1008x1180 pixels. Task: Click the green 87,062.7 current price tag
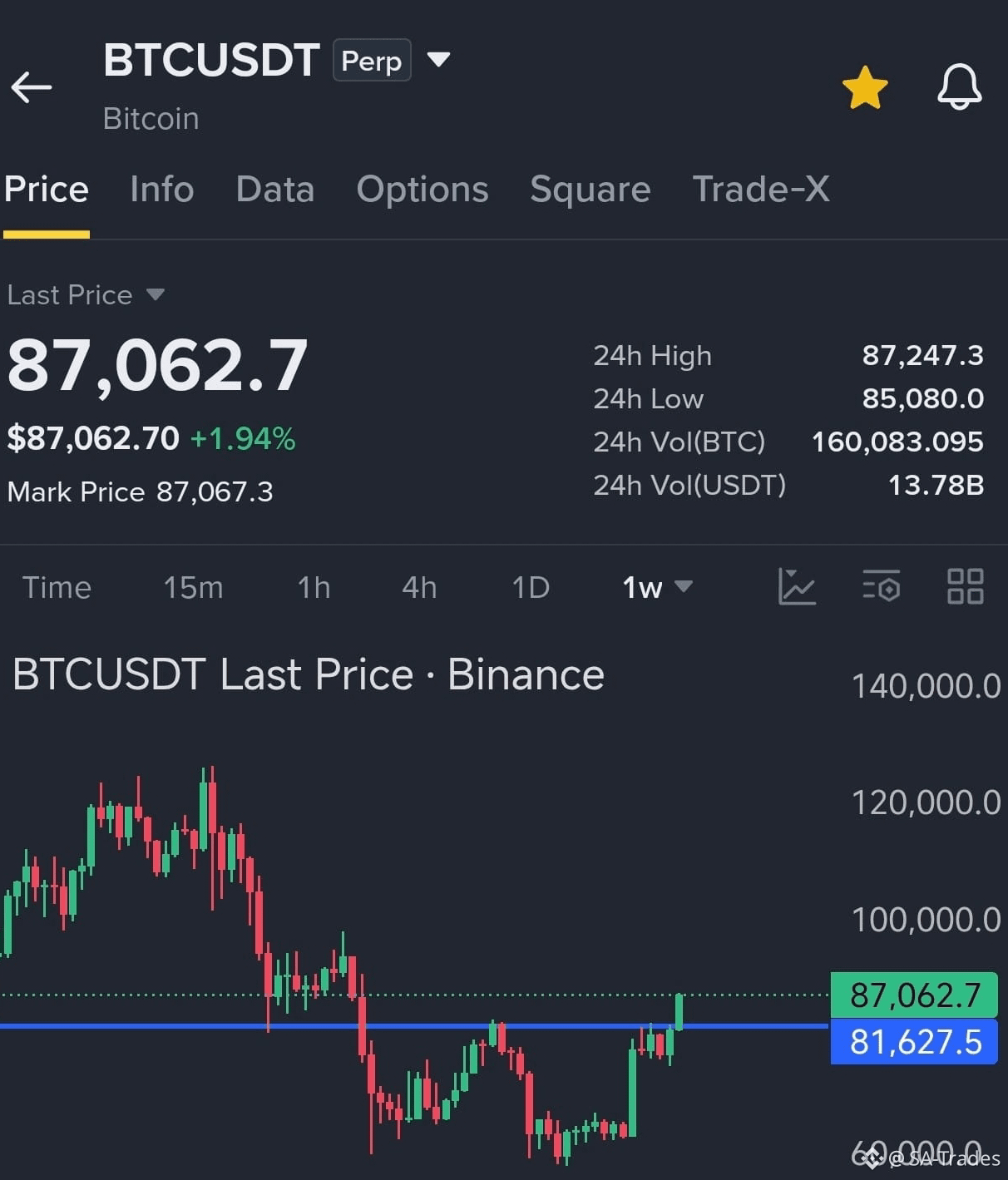point(914,995)
